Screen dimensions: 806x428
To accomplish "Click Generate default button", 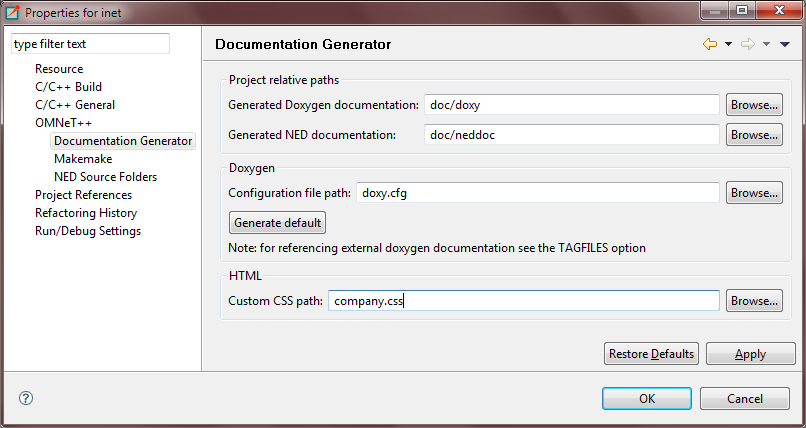I will click(x=278, y=222).
